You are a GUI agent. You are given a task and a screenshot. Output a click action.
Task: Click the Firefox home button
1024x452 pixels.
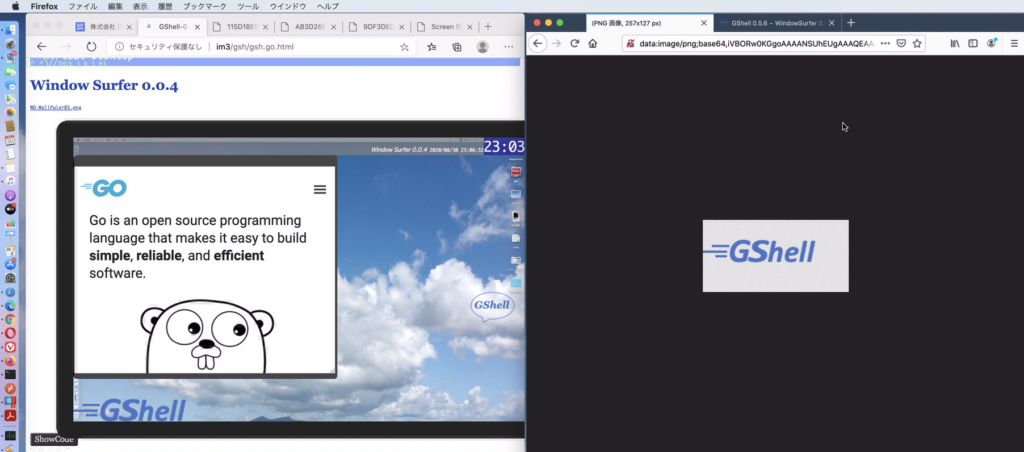593,43
